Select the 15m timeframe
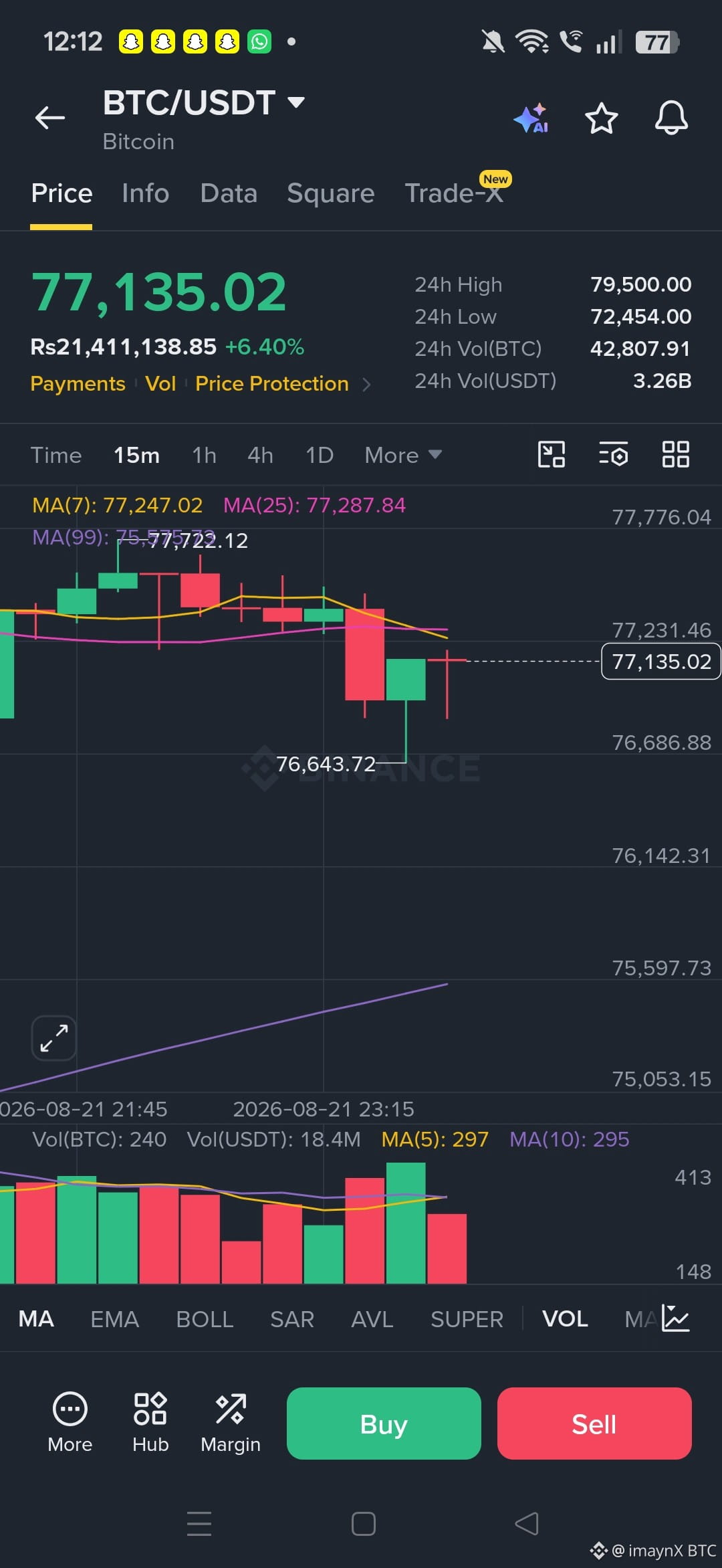This screenshot has width=722, height=1568. (x=136, y=456)
